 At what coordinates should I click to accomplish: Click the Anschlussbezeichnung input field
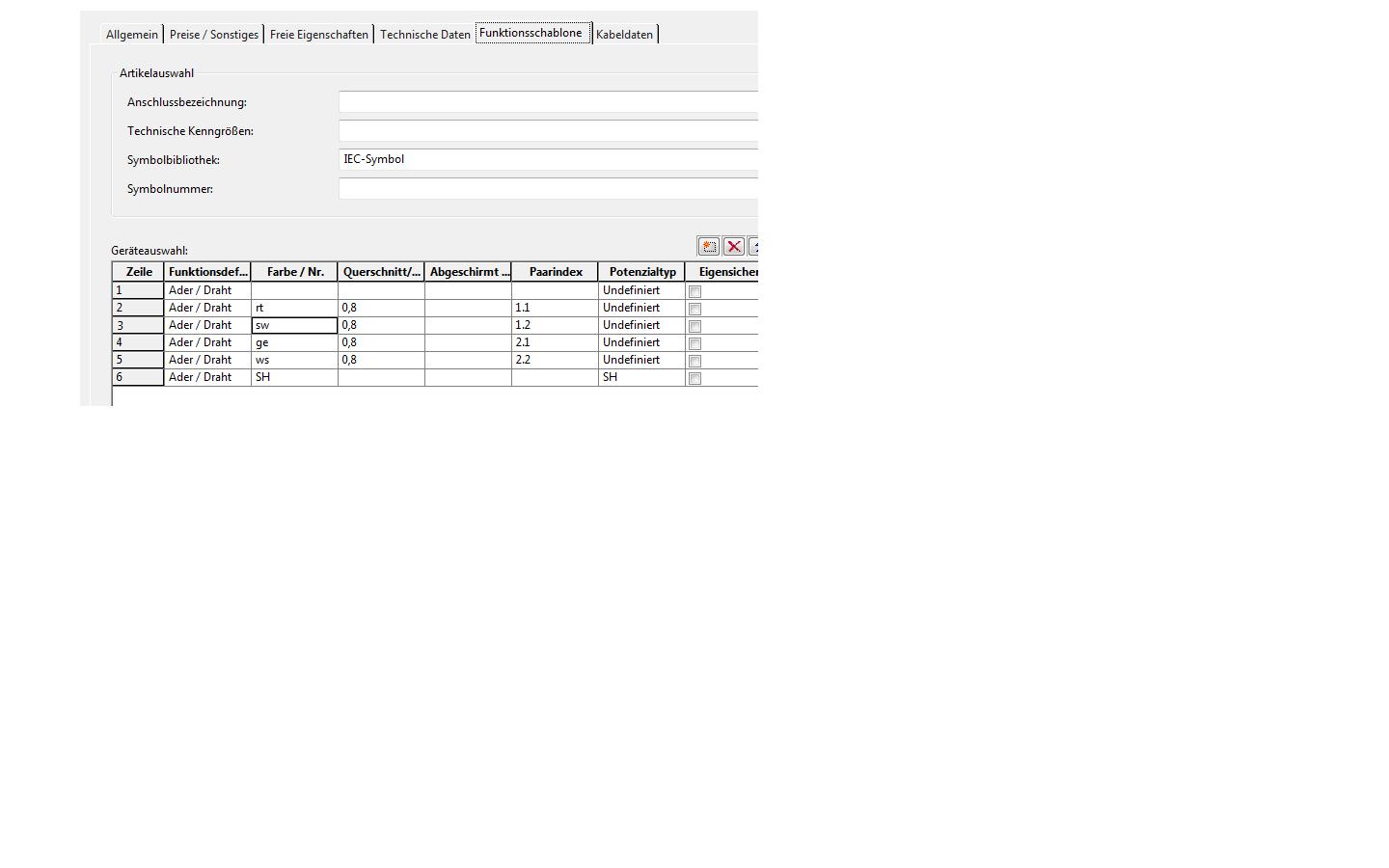548,101
